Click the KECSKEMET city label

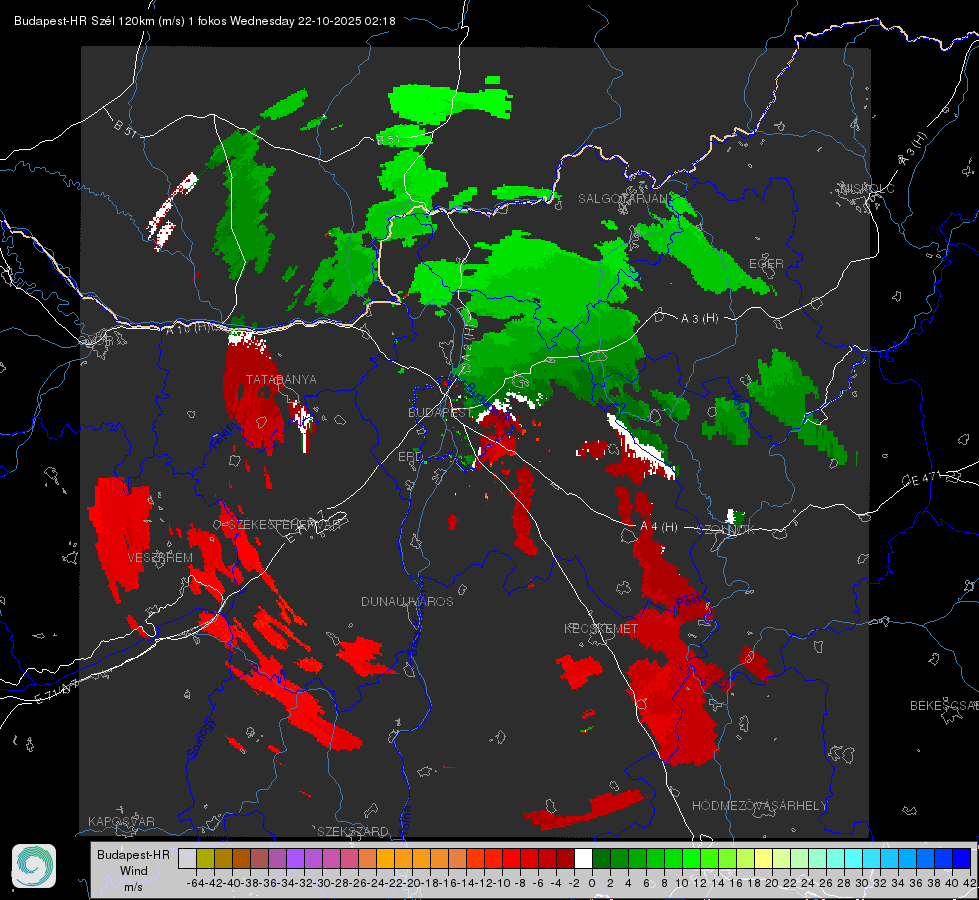pos(601,628)
